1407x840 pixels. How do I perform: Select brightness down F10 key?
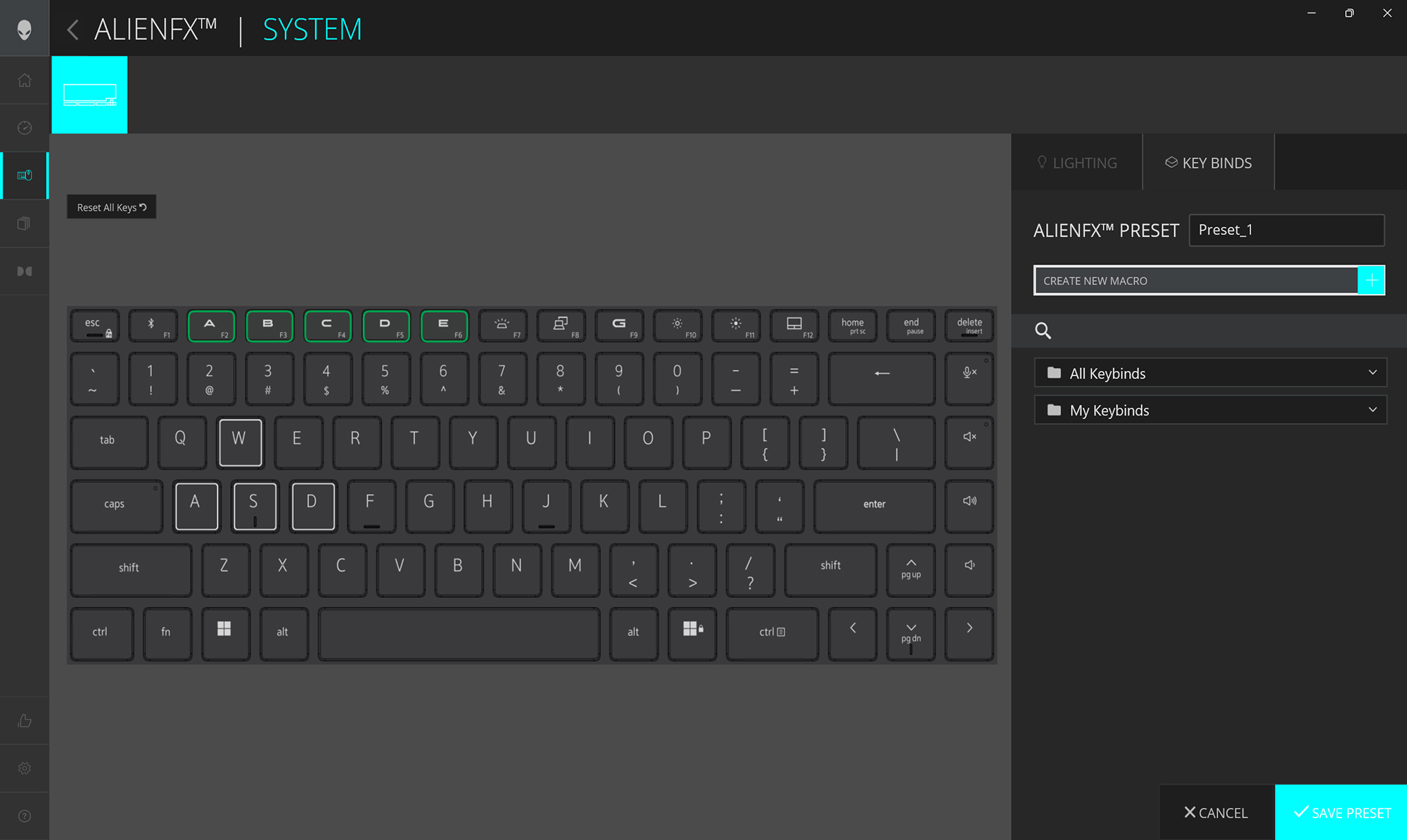tap(679, 326)
